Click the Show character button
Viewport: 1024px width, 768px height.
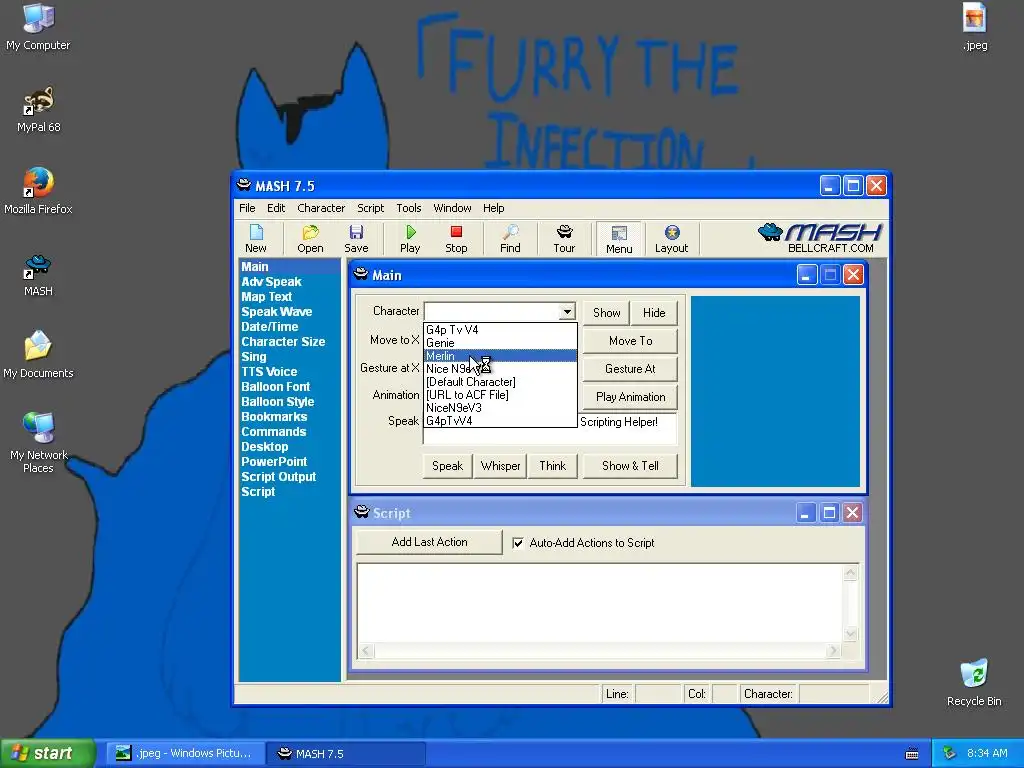(606, 313)
